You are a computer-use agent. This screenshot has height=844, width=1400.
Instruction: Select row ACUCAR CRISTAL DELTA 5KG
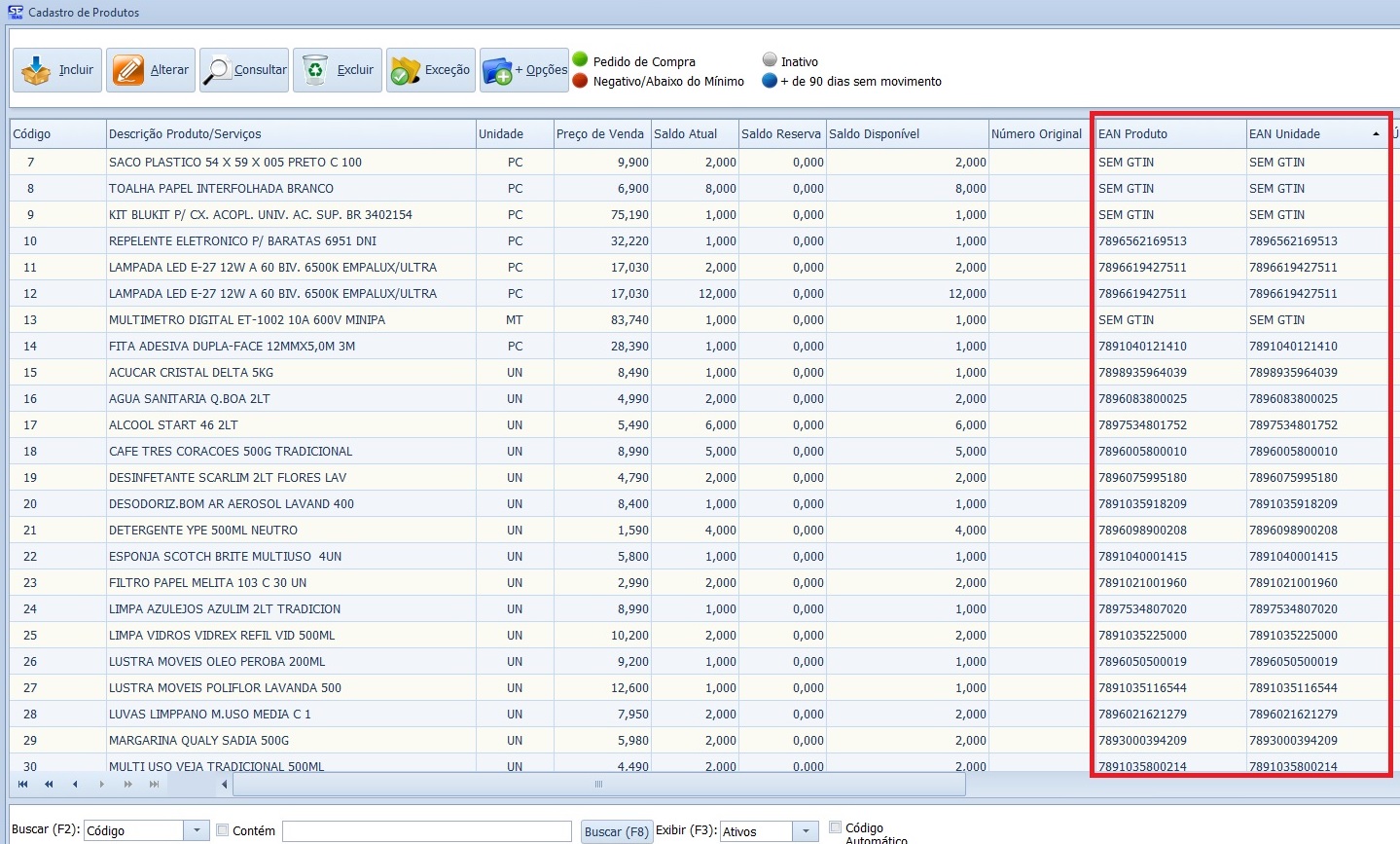click(192, 373)
